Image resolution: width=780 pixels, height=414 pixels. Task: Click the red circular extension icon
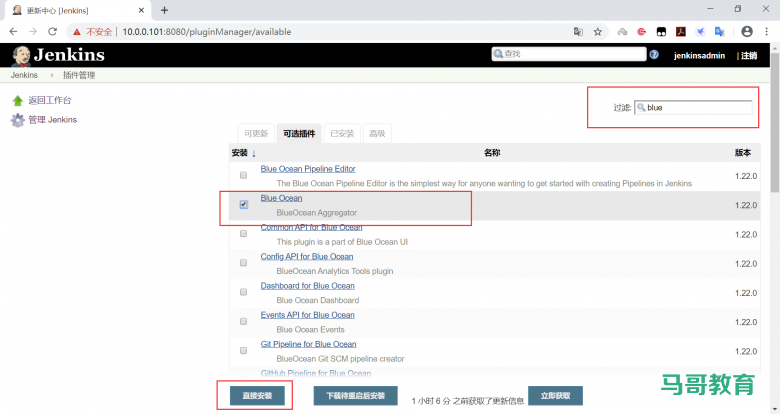point(642,32)
